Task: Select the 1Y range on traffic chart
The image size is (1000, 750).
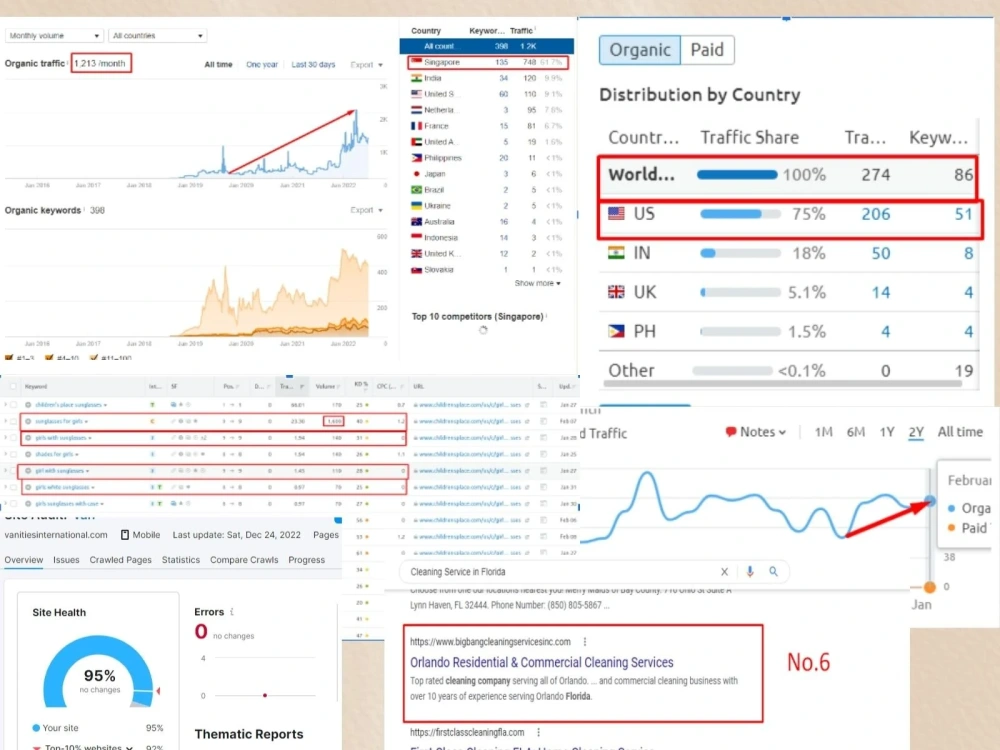Action: tap(887, 432)
